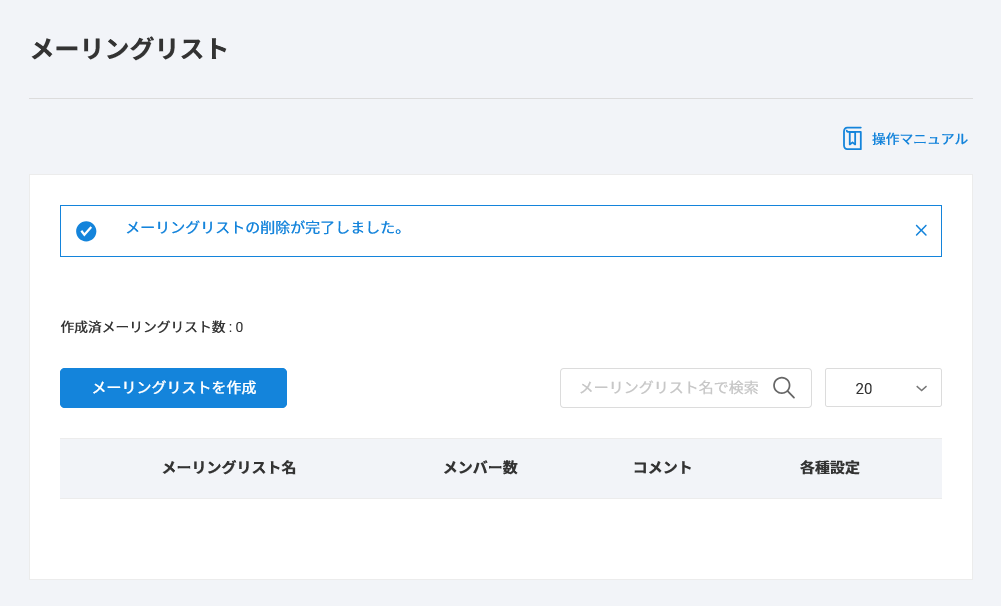
Task: Focus the メーリングリスト名で検索 search field
Action: pyautogui.click(x=668, y=388)
